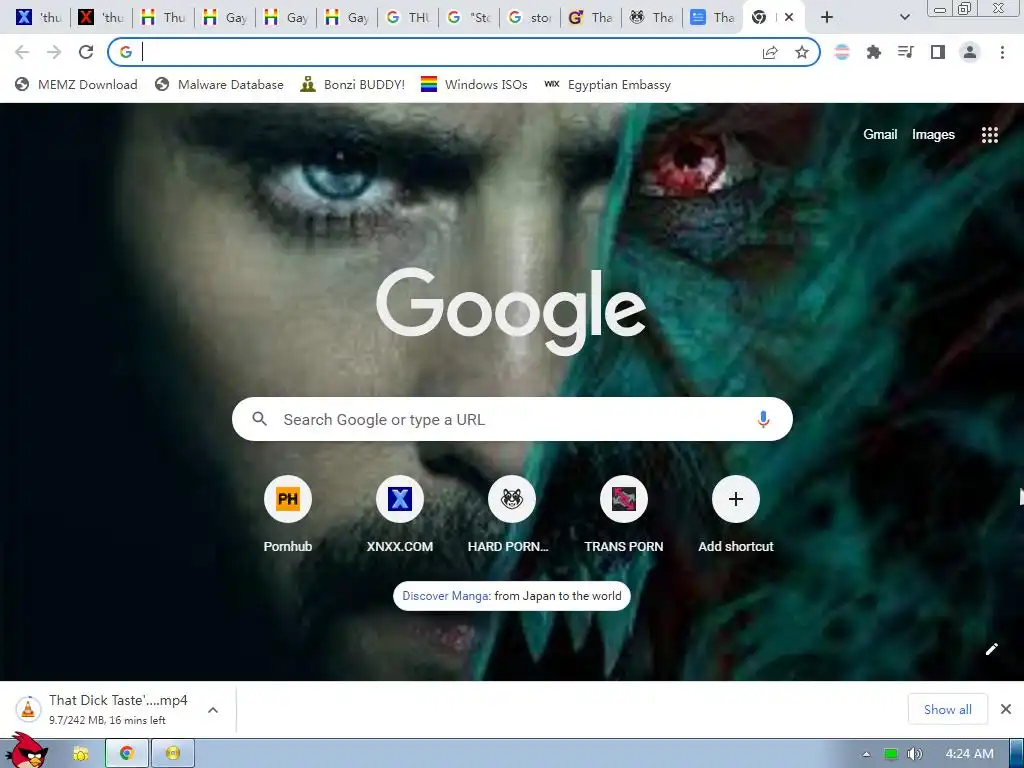Switch to the 'THU' Google tab
The image size is (1024, 768).
coord(408,18)
